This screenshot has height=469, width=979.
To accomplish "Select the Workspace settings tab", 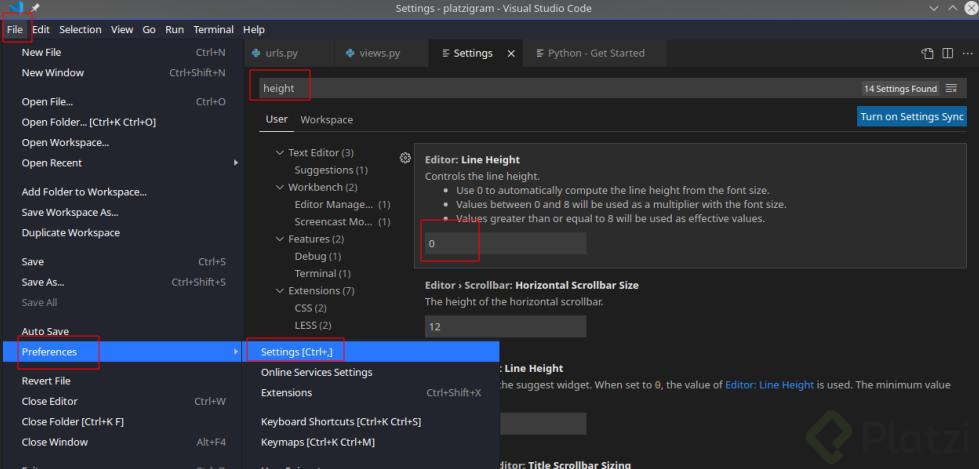I will (327, 119).
